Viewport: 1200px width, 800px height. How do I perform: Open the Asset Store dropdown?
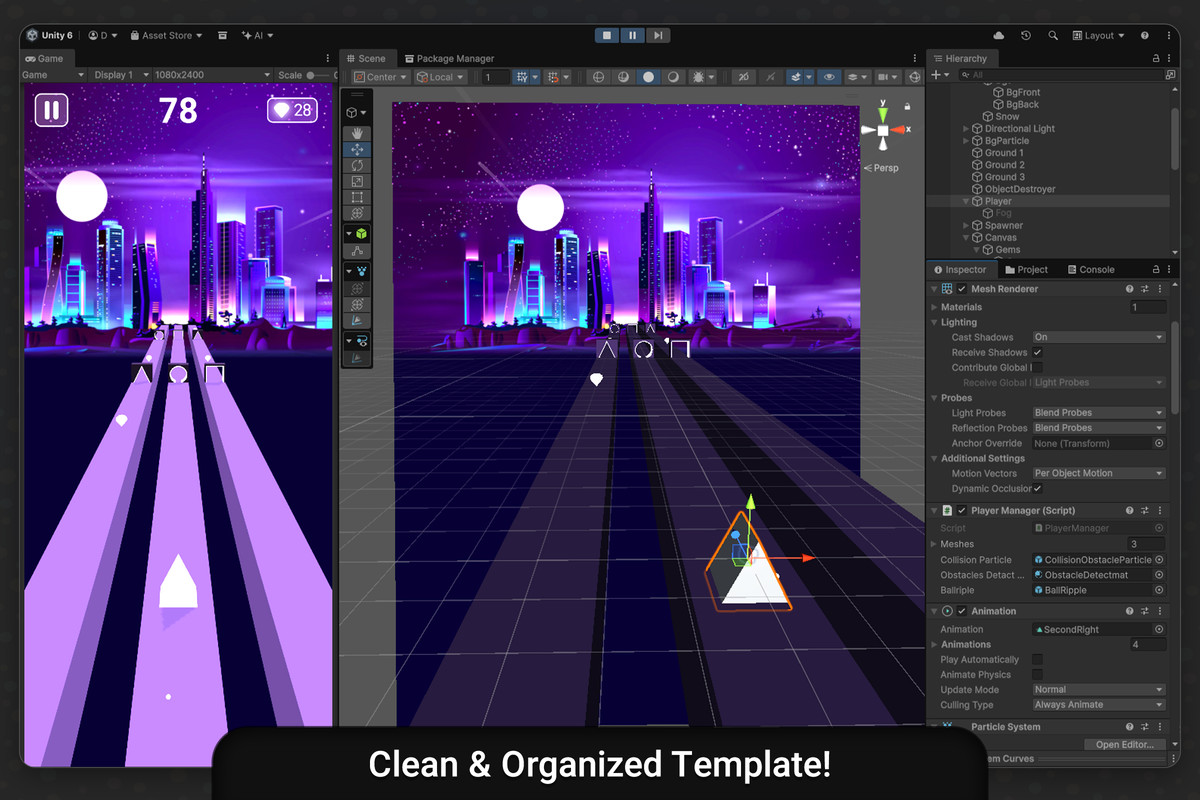click(166, 35)
